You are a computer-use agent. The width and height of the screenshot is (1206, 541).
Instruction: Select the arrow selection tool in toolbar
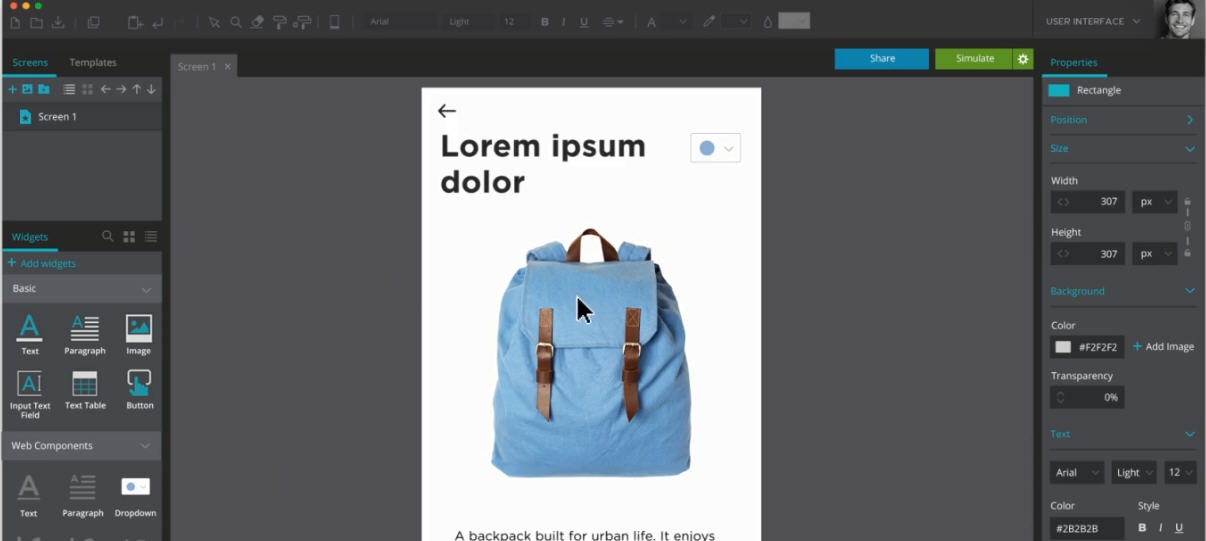214,22
